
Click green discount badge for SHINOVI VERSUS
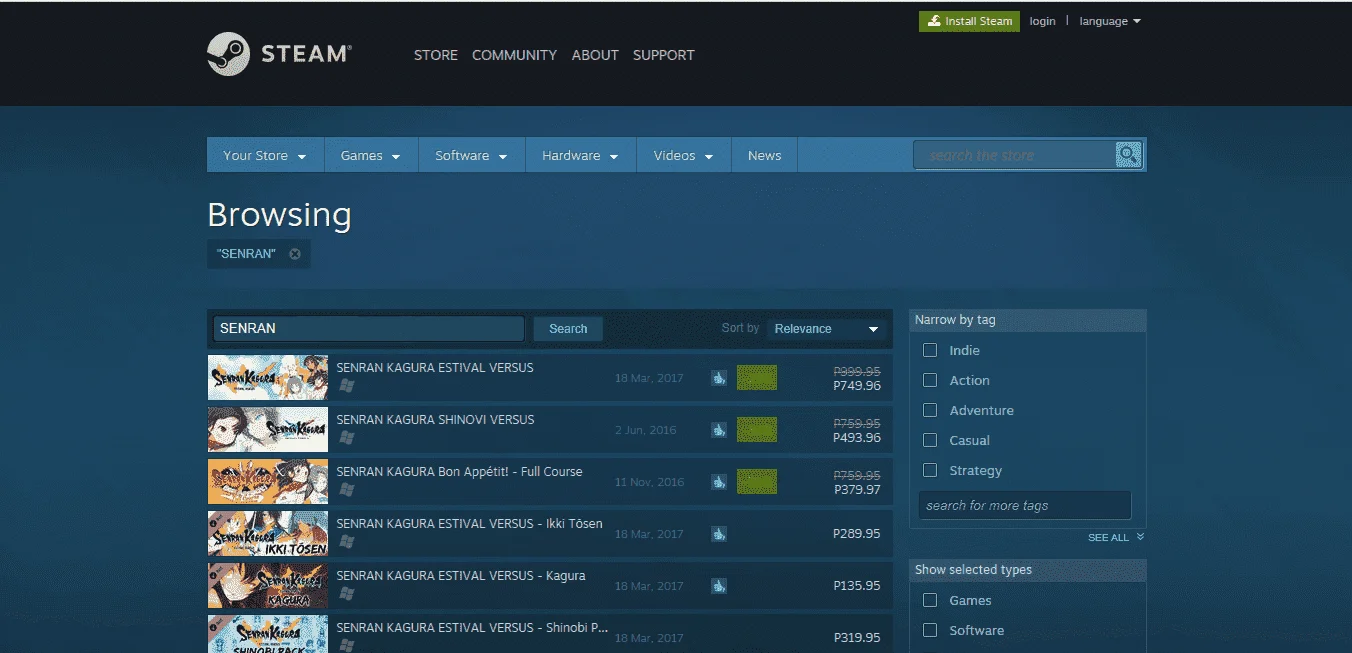pos(757,430)
